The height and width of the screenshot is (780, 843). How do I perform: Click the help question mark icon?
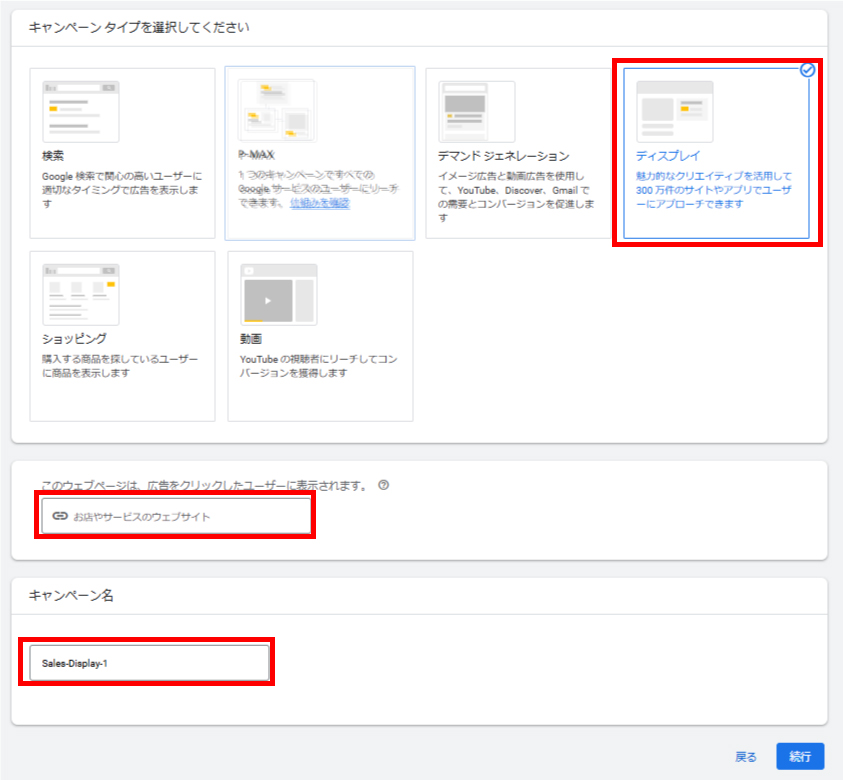click(x=384, y=486)
